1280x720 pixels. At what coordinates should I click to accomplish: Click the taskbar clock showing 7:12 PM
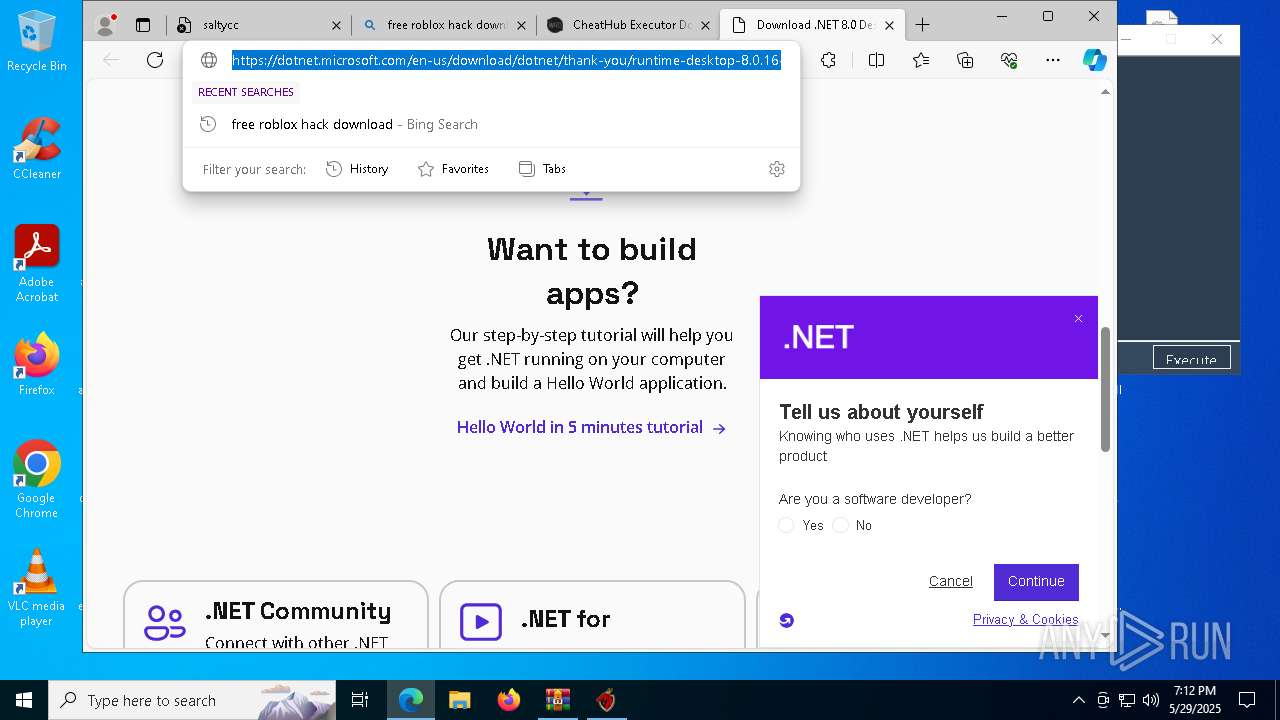[x=1195, y=700]
